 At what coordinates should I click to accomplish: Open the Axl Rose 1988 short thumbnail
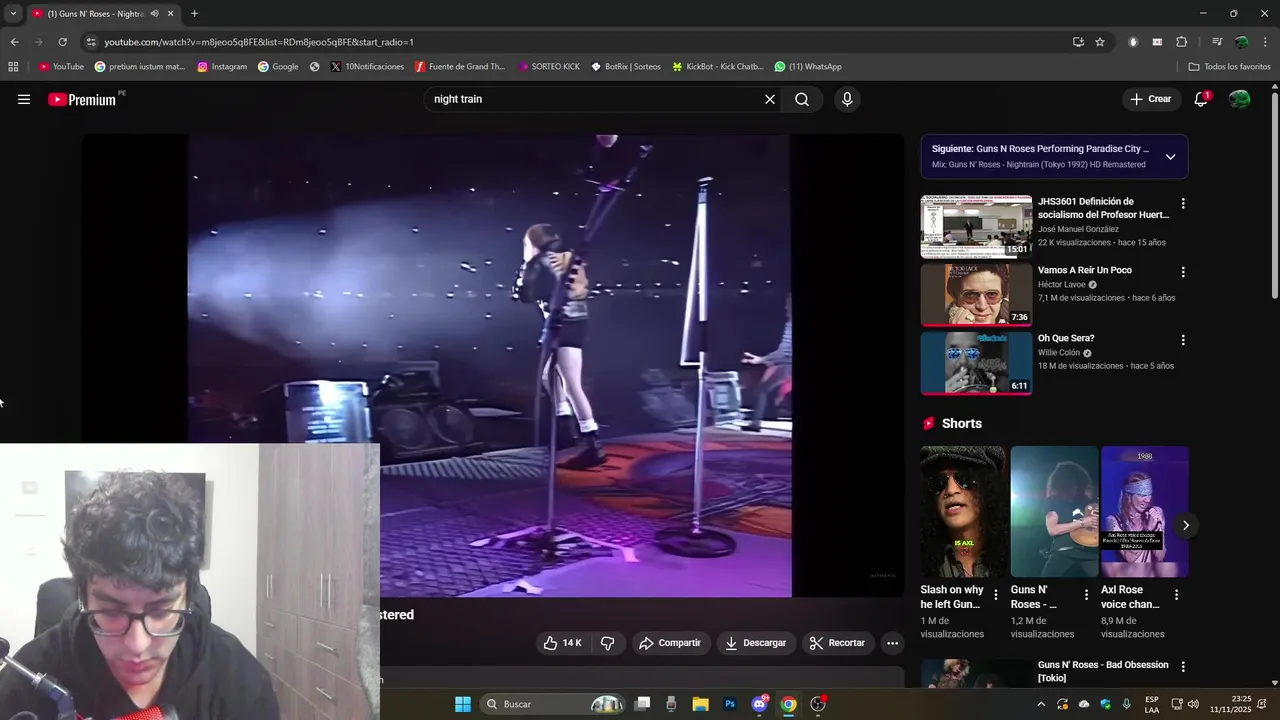[1145, 511]
